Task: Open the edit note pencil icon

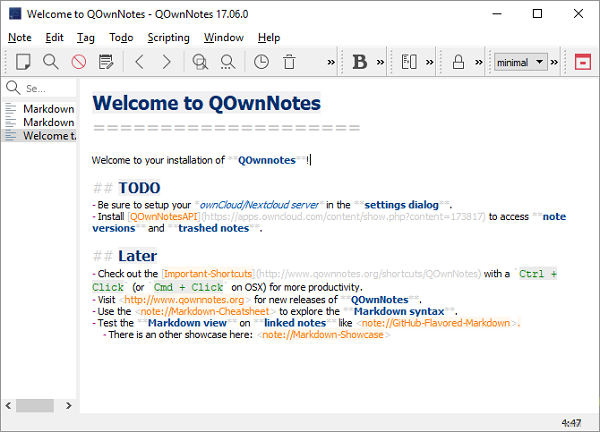Action: click(x=106, y=62)
